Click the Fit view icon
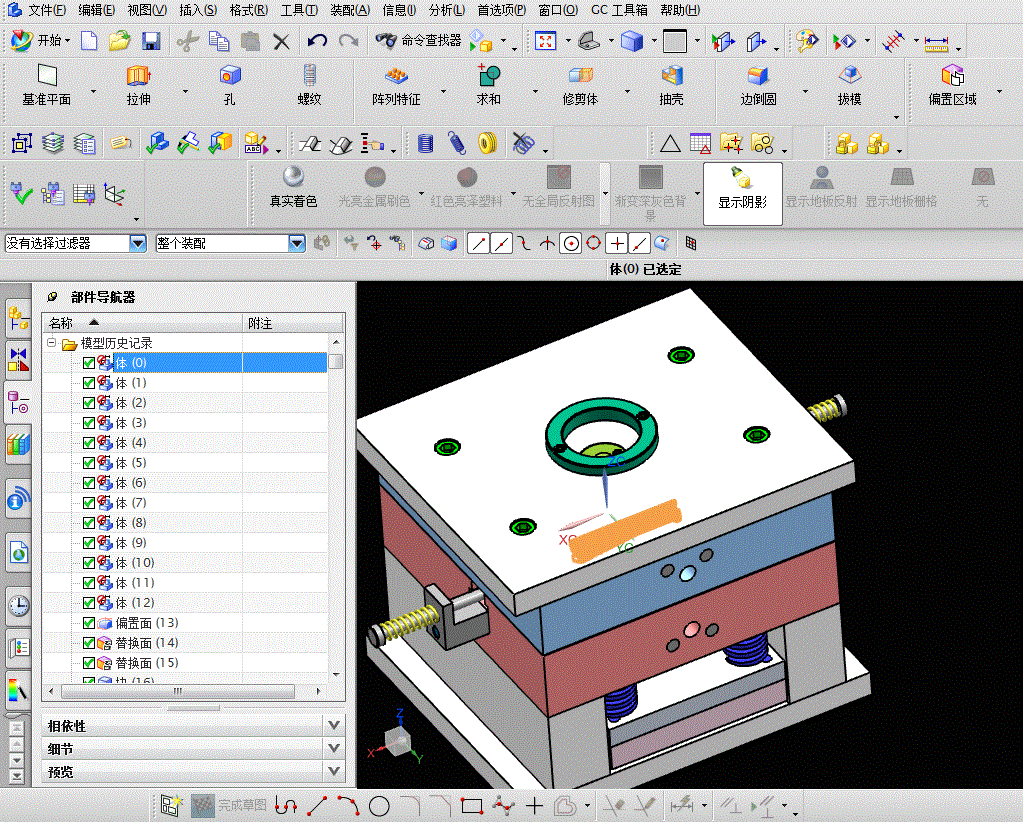1023x822 pixels. [545, 41]
